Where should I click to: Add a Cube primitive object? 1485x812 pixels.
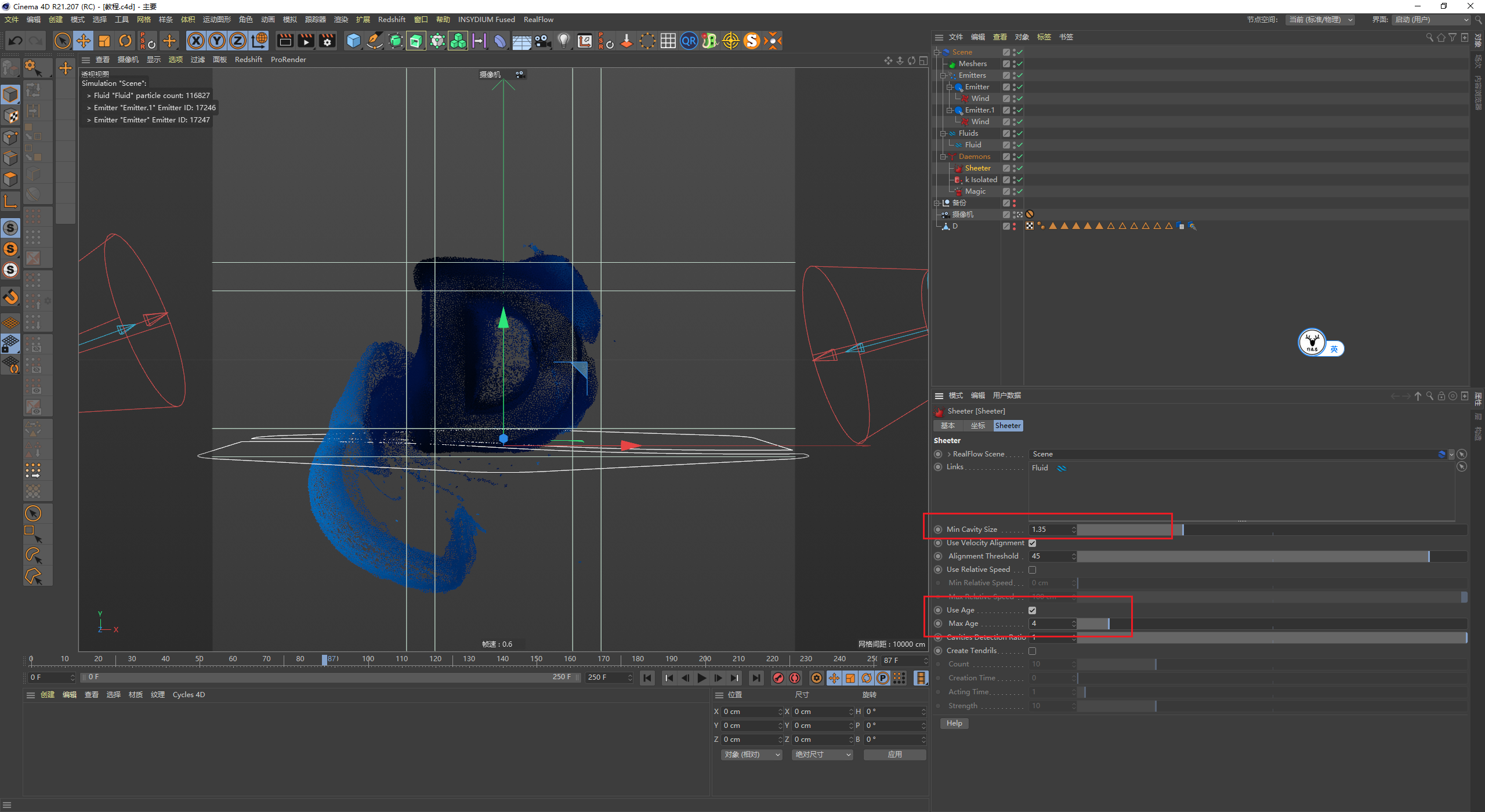353,41
